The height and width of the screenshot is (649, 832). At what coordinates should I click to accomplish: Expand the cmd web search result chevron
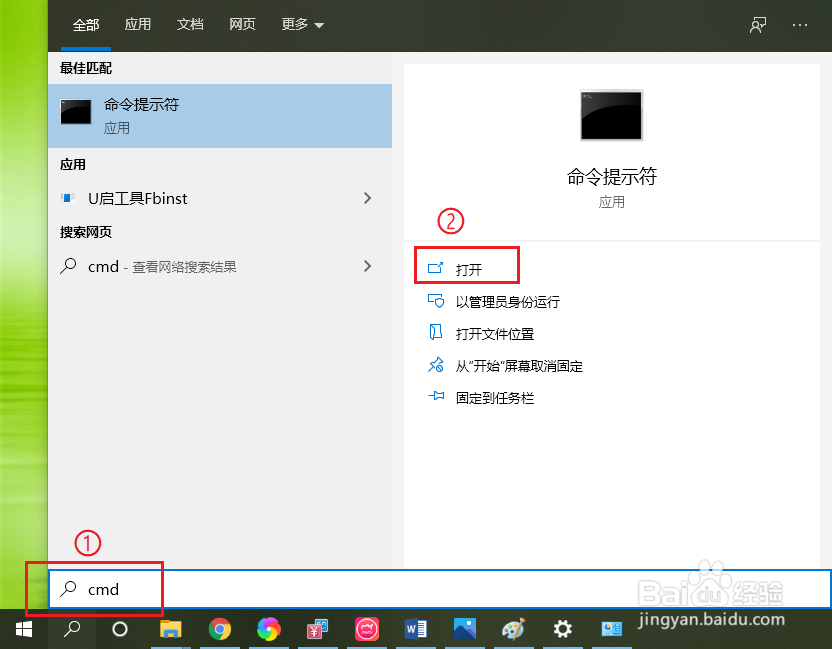pyautogui.click(x=367, y=266)
